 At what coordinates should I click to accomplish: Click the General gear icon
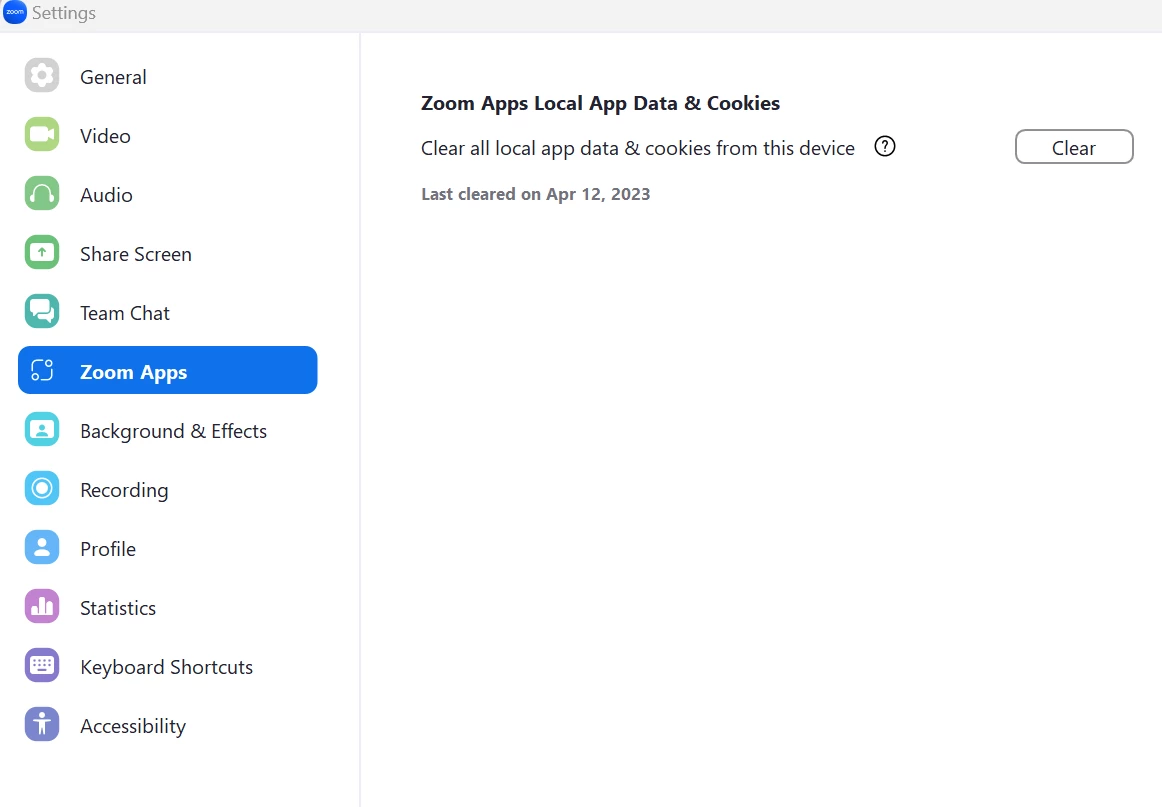point(42,76)
